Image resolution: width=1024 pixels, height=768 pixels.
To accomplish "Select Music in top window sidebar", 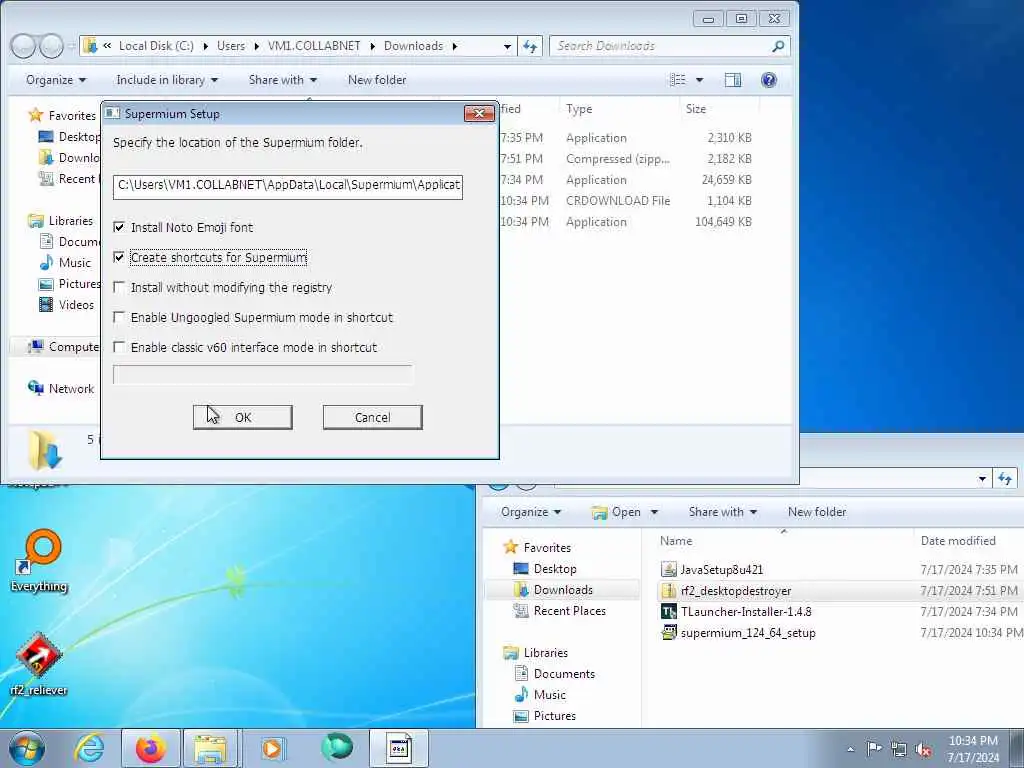I will point(74,263).
